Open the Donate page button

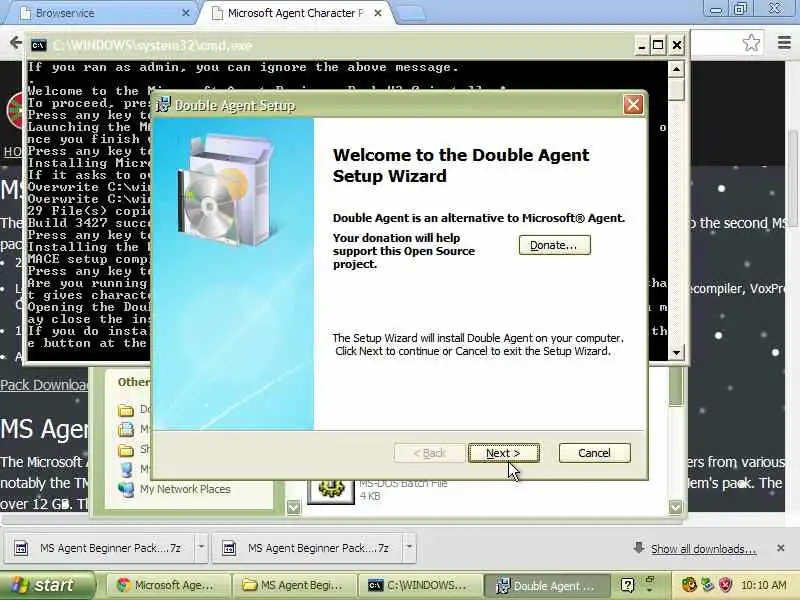(555, 245)
